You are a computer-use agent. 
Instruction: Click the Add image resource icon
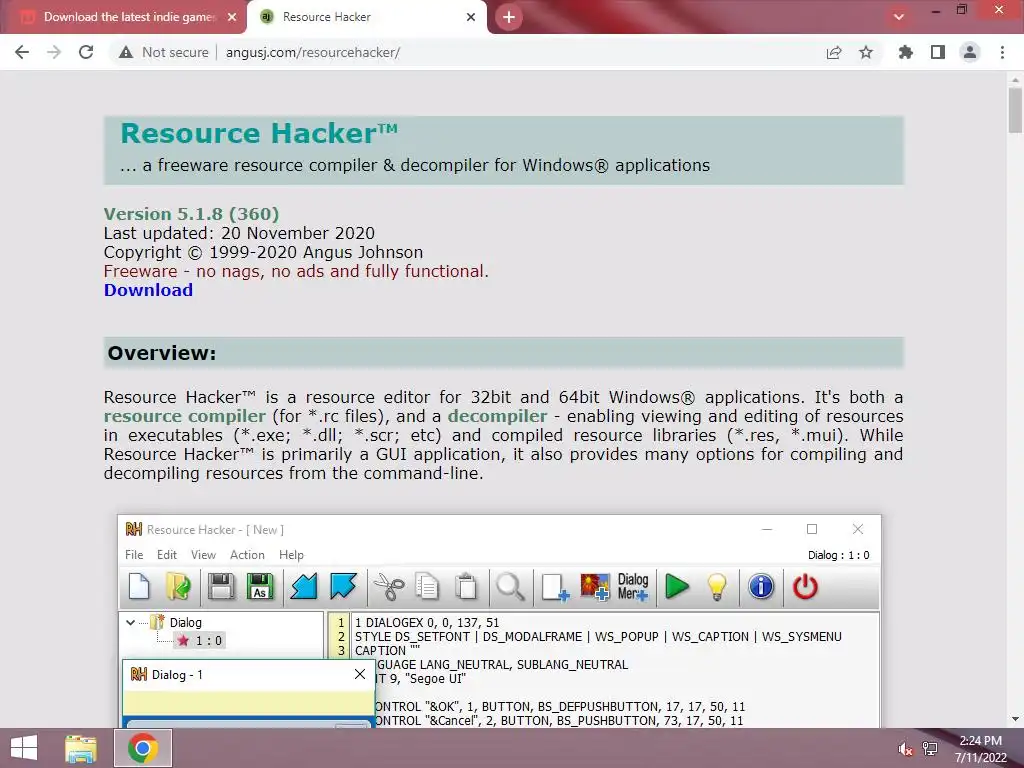point(595,586)
